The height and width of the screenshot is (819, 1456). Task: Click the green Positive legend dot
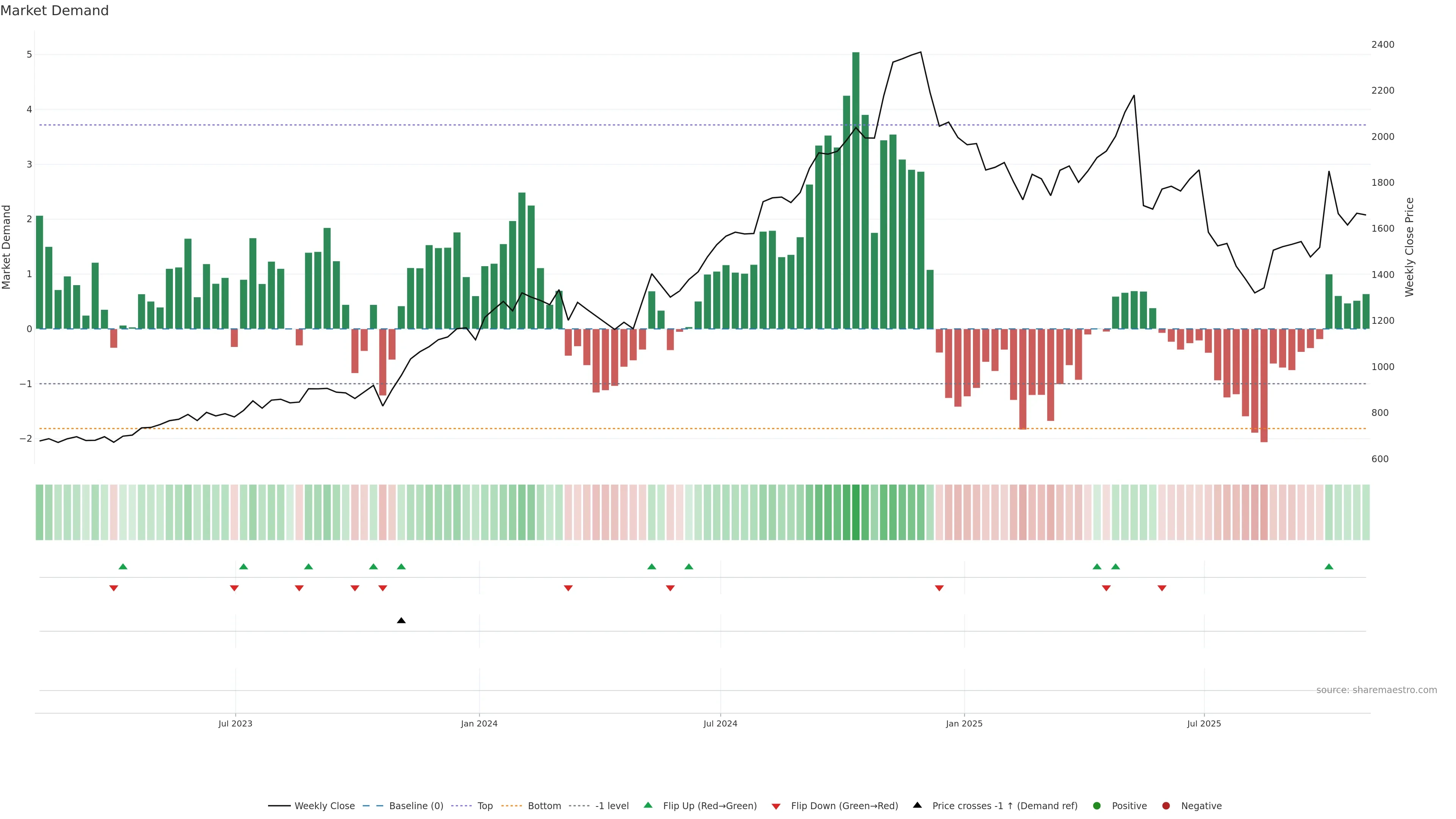coord(1097,805)
